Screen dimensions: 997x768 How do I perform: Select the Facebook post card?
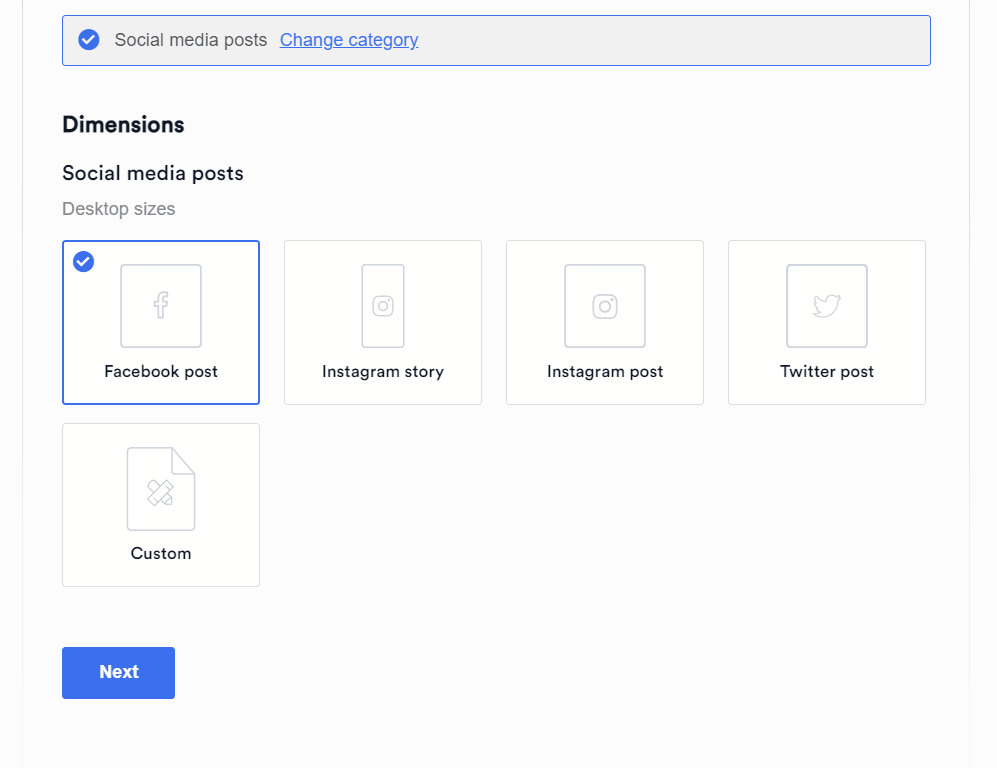[161, 322]
